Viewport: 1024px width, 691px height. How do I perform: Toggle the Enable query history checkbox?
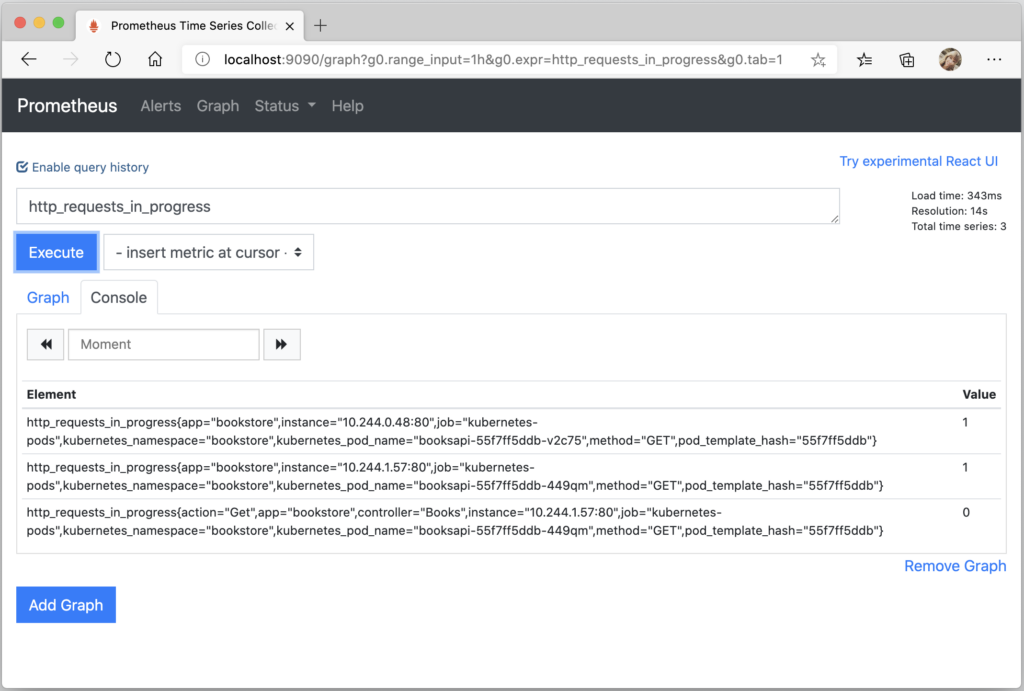pos(22,167)
